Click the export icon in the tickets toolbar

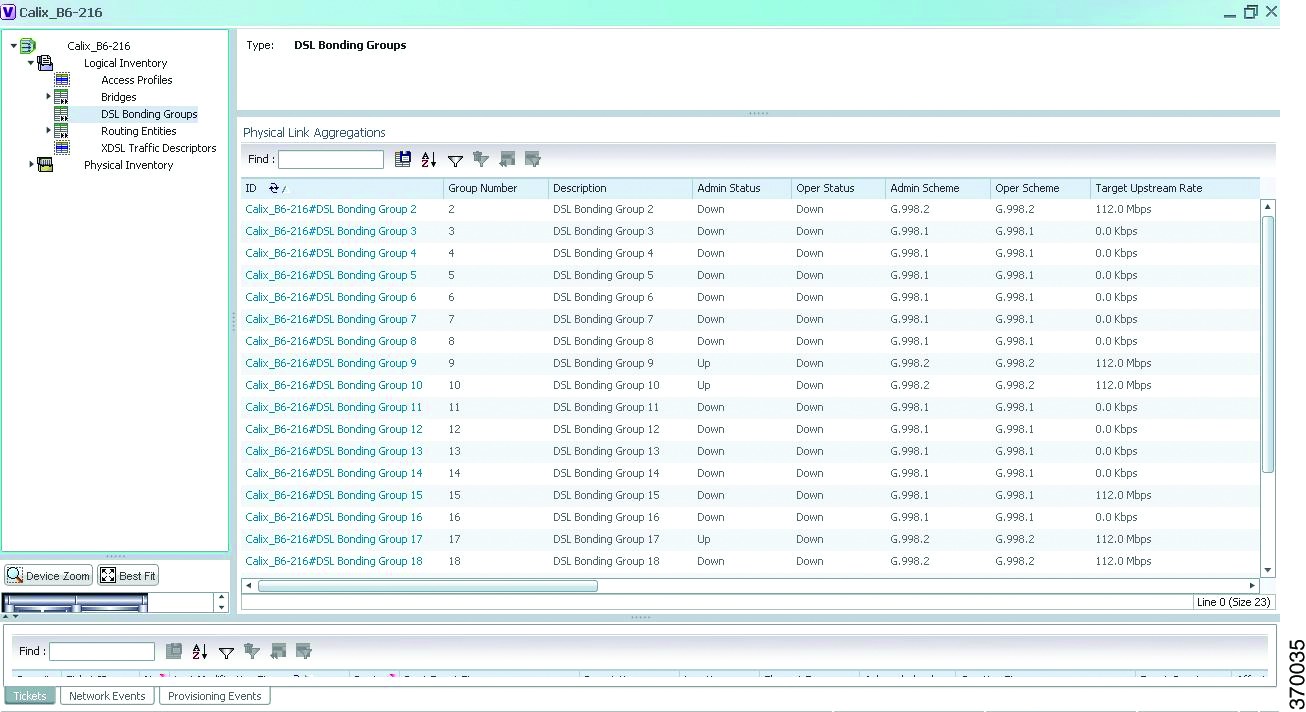click(x=174, y=651)
